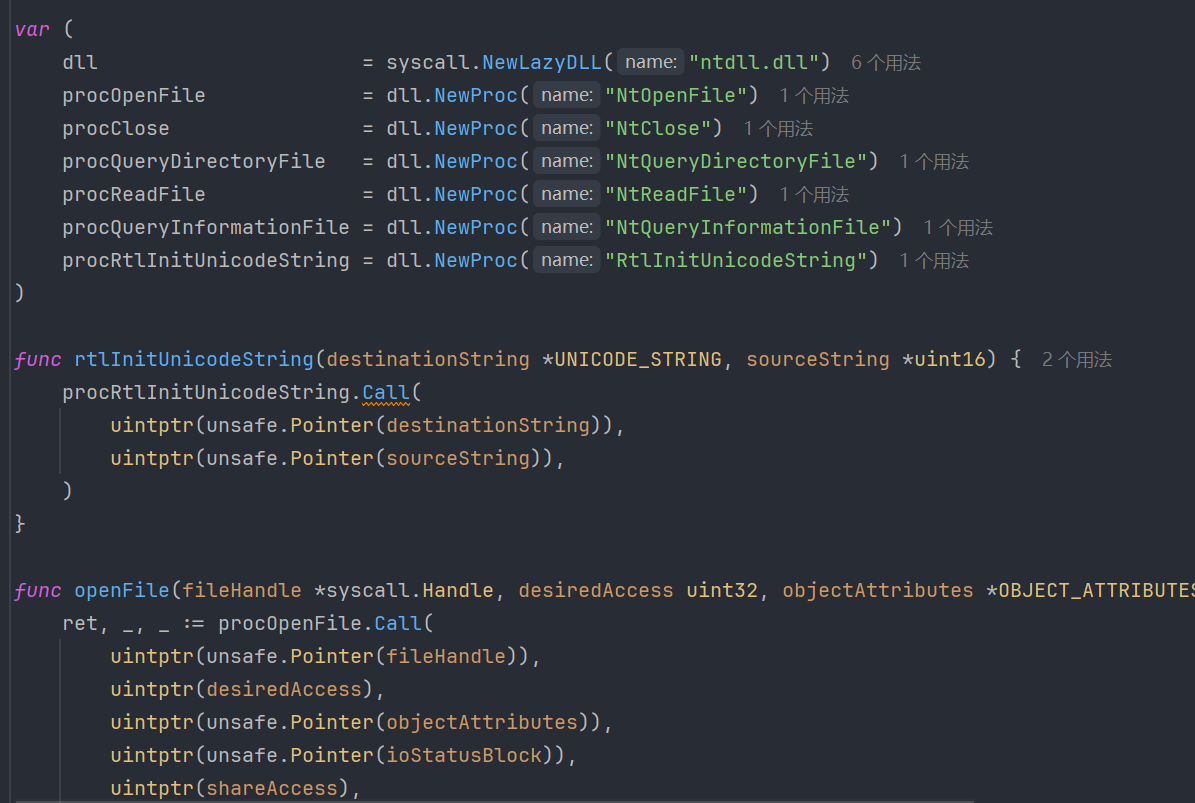Click the UNICODE_STRING type in function signature
The height and width of the screenshot is (803, 1195).
(638, 359)
